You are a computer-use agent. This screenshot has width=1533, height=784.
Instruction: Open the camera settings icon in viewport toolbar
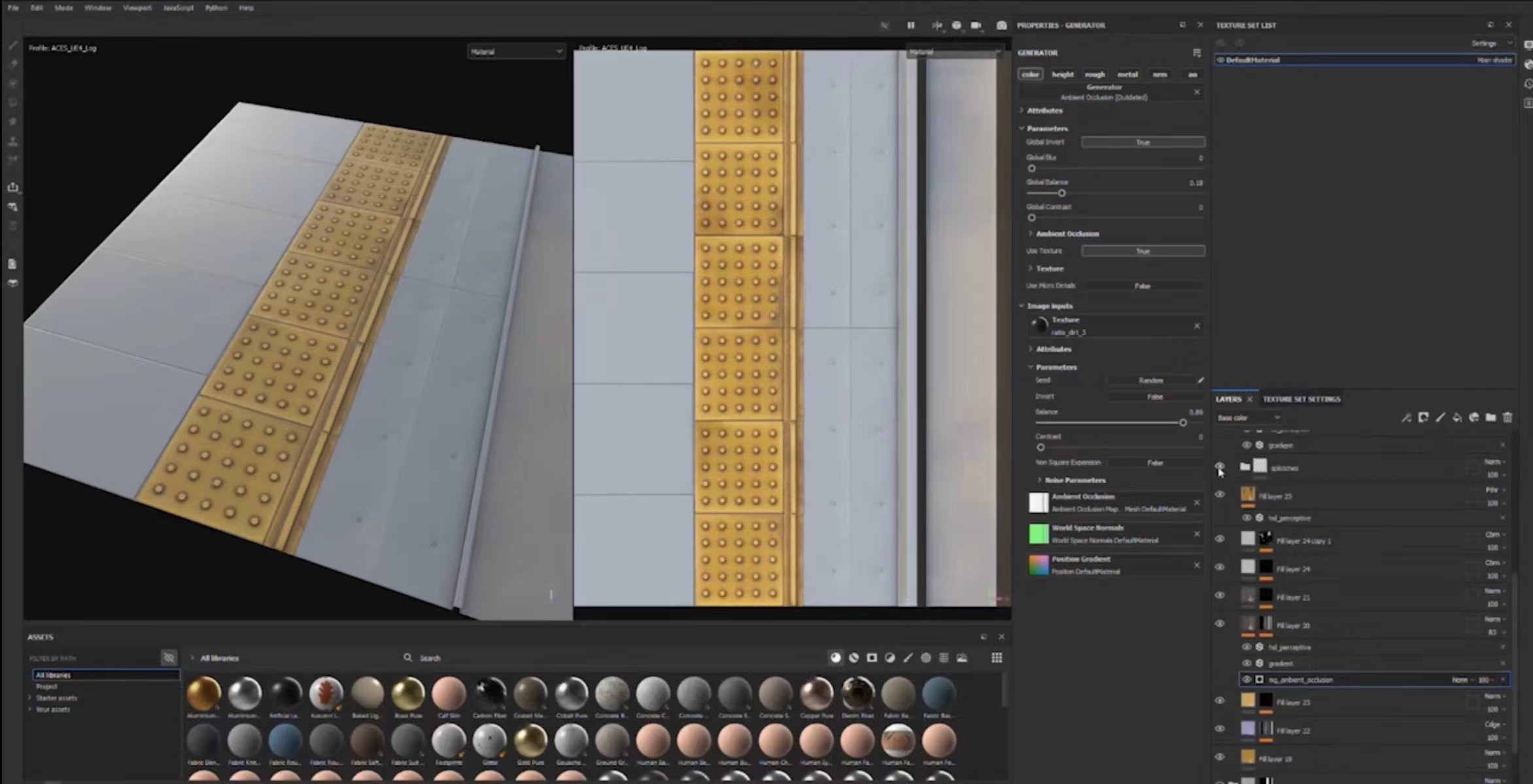[x=976, y=26]
